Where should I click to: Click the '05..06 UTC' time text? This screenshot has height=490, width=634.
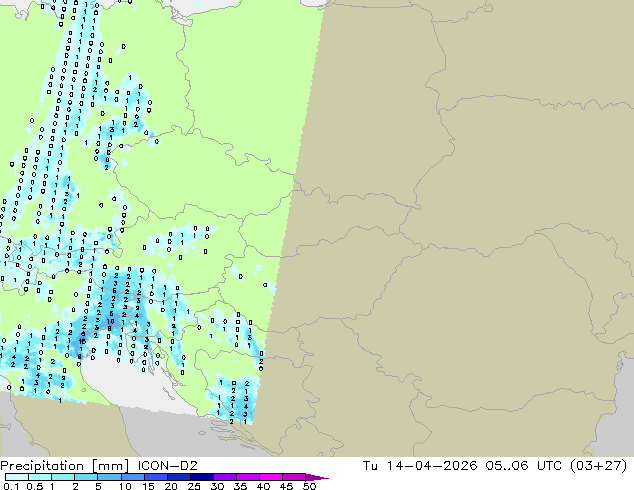[523, 466]
